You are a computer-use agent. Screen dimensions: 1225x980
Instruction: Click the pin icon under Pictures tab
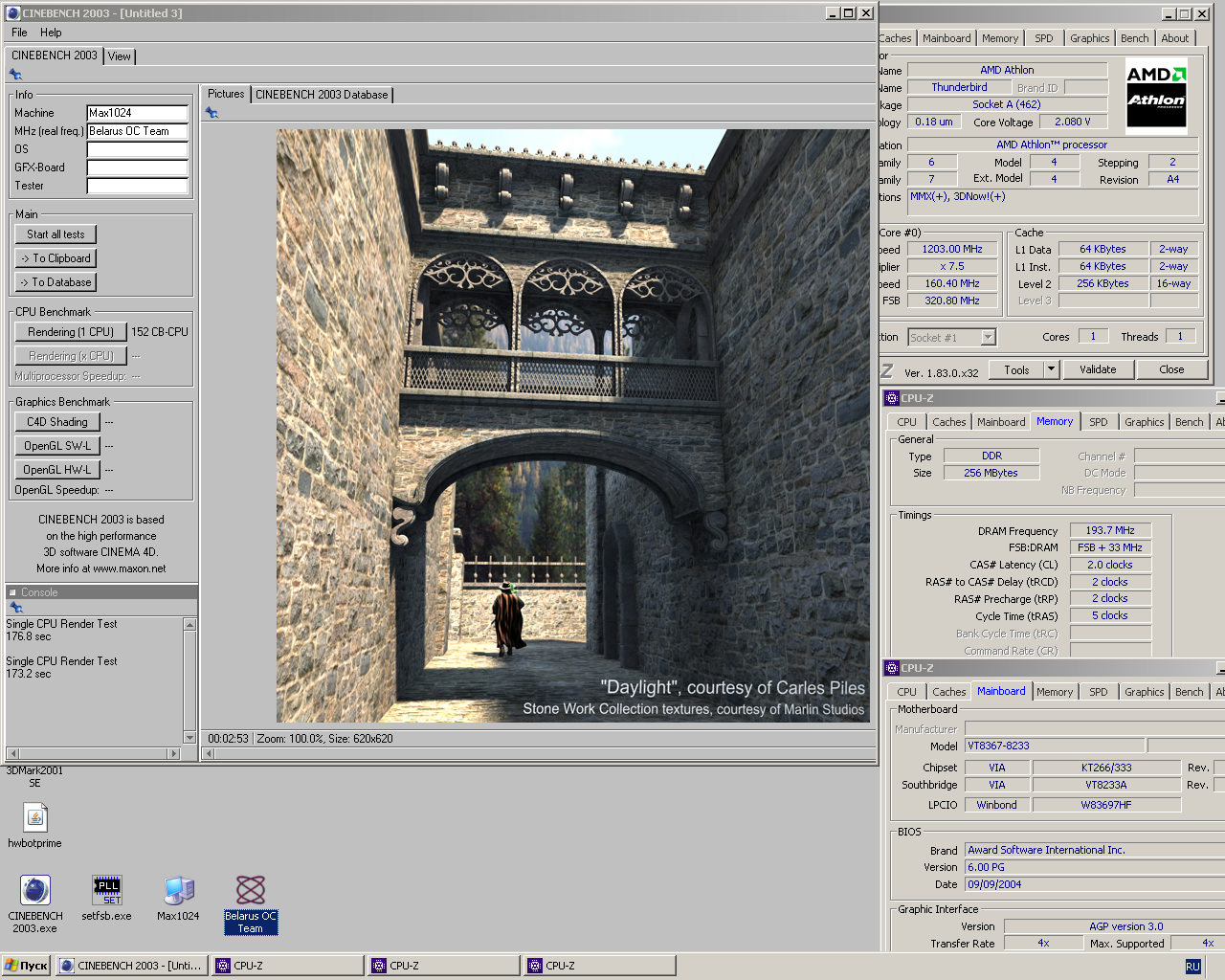[x=212, y=113]
